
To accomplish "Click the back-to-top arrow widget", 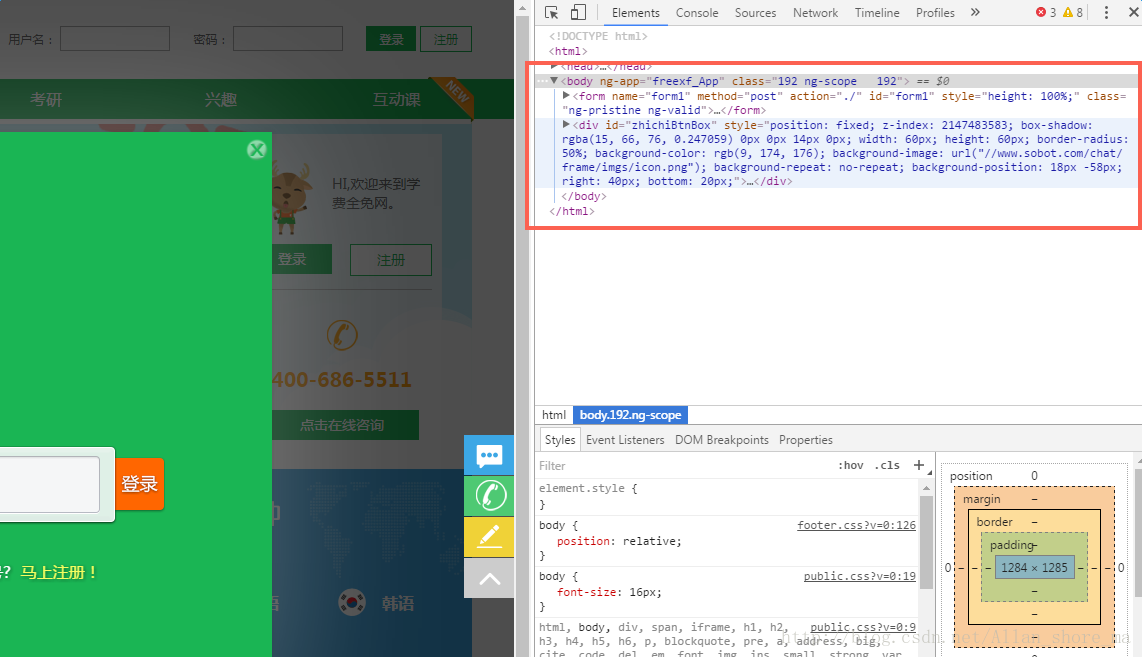I will [x=489, y=579].
